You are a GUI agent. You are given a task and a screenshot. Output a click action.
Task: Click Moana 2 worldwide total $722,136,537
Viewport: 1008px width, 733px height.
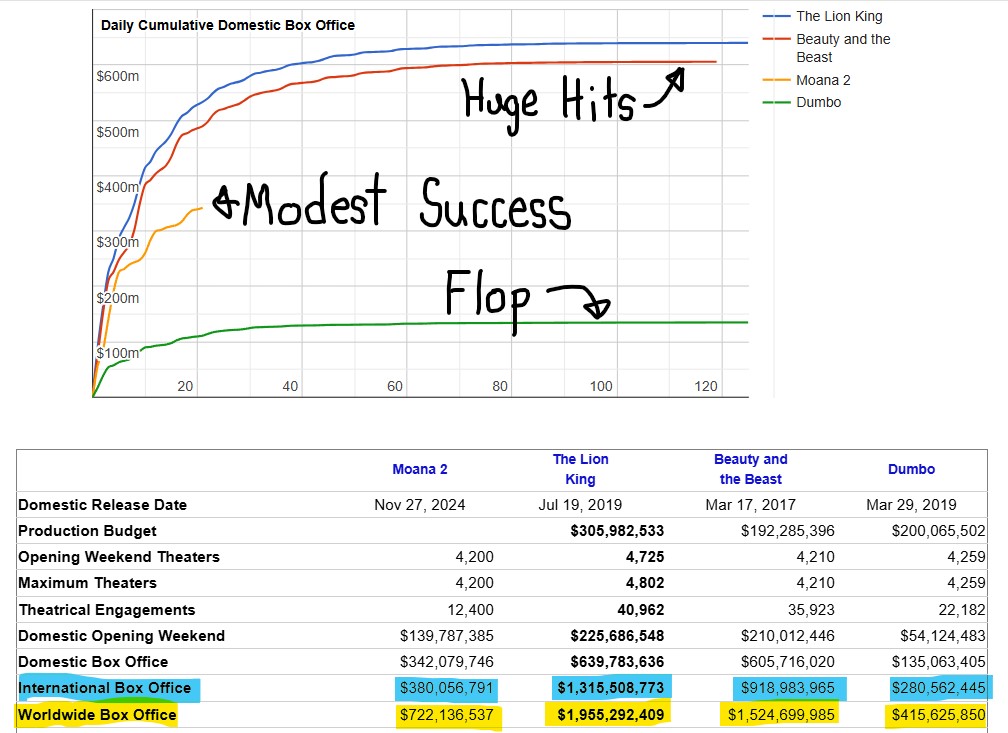[447, 714]
